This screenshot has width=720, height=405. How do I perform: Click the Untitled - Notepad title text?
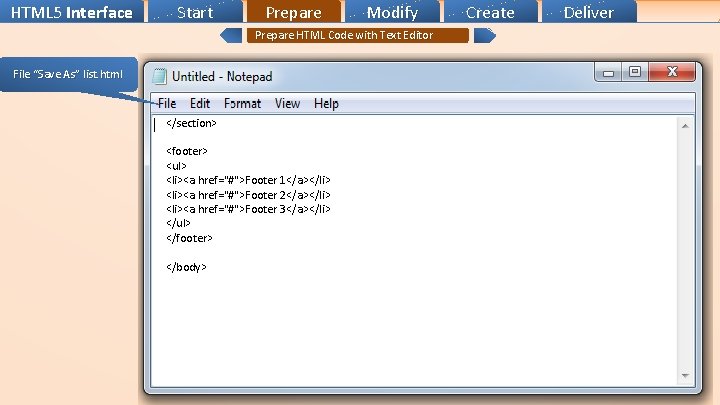[222, 76]
